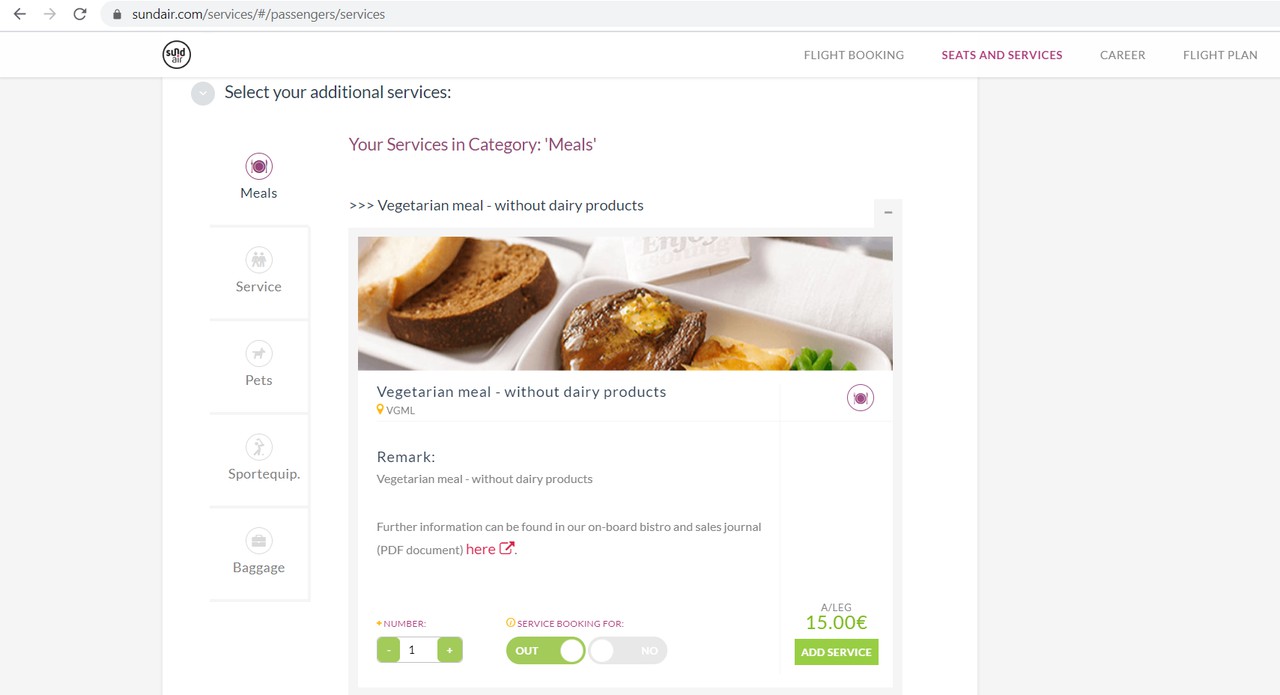The width and height of the screenshot is (1280, 695).
Task: Select the Meals category icon
Action: coord(259,166)
